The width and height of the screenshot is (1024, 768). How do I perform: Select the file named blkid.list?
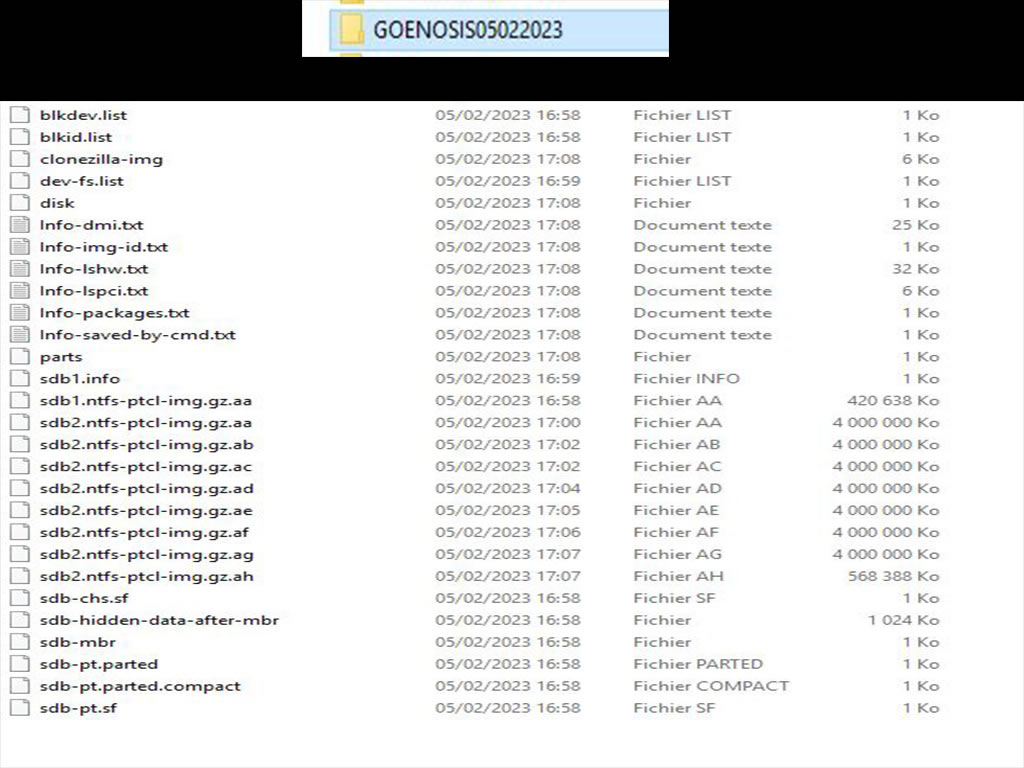76,137
